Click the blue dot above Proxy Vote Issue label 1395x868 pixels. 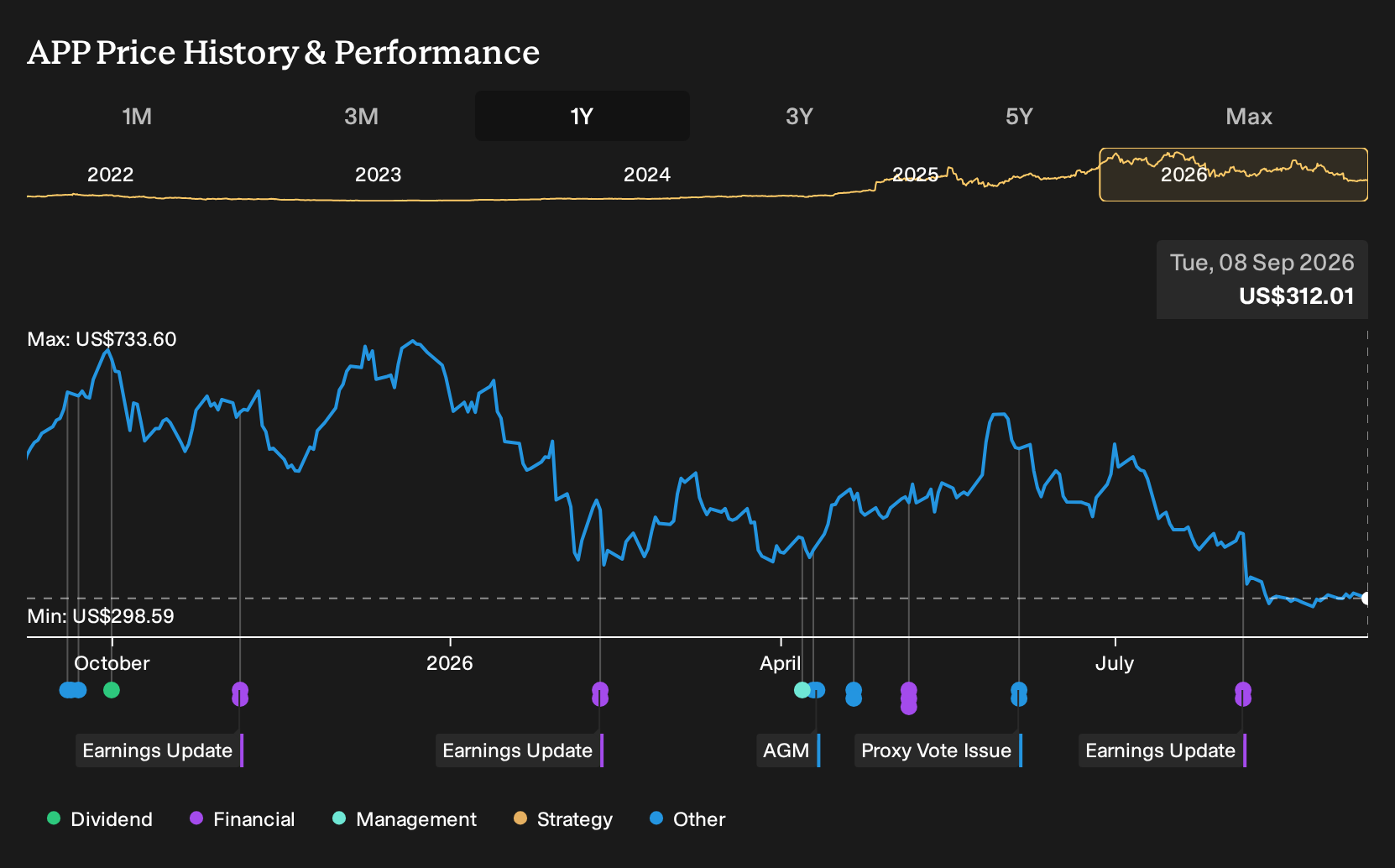coord(1019,694)
